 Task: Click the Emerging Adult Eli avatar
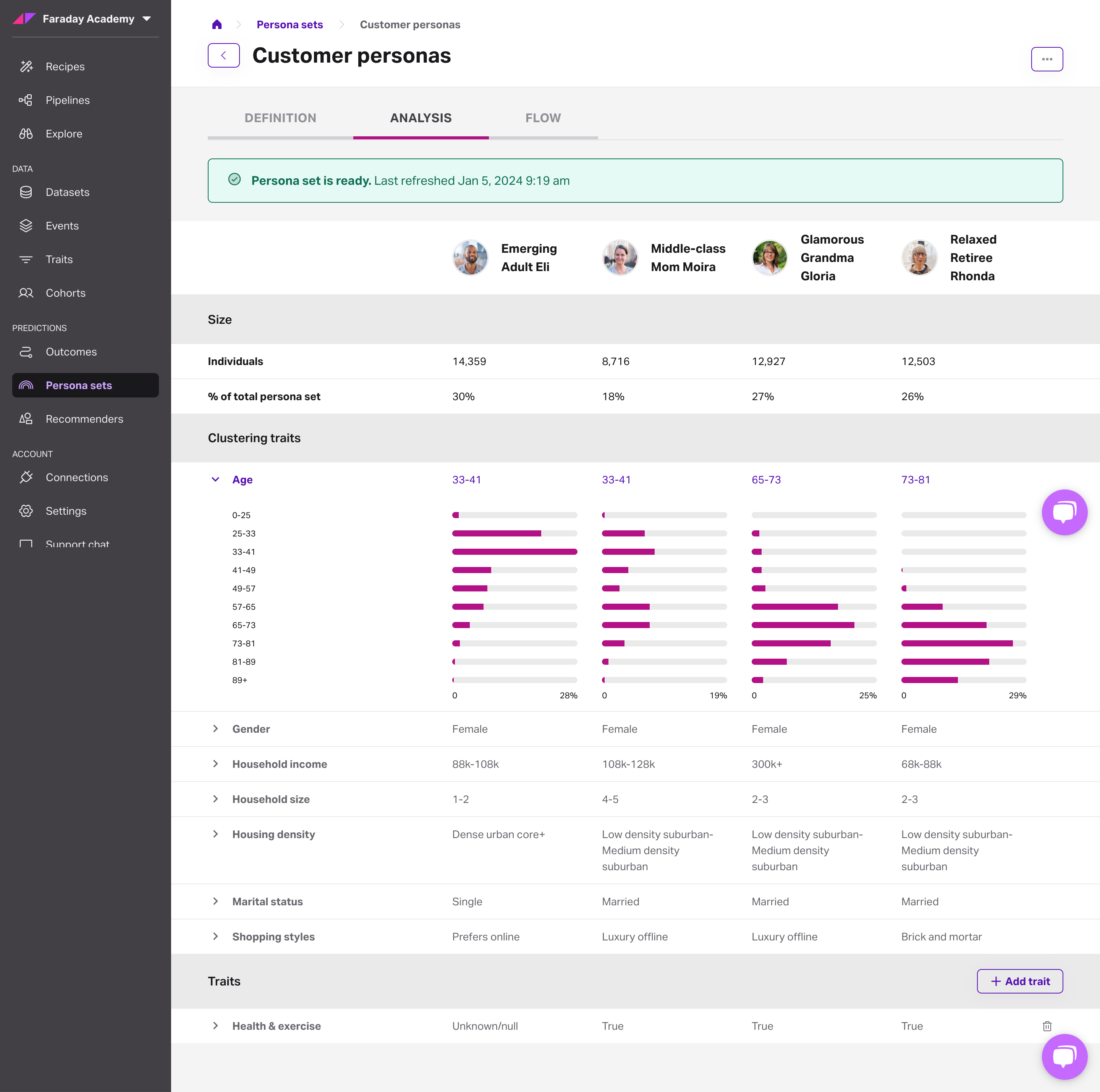pos(470,258)
